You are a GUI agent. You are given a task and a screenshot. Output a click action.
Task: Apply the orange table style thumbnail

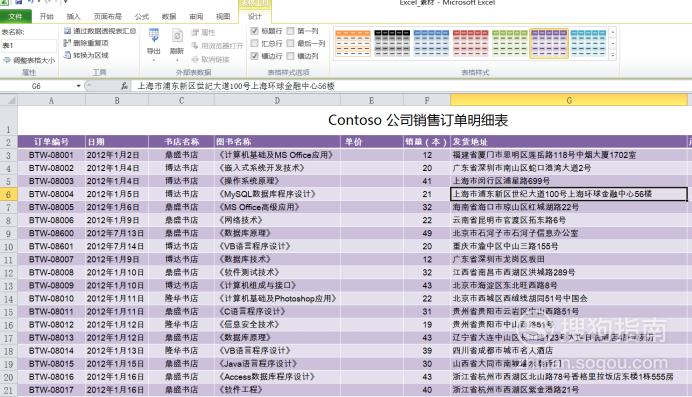tap(353, 43)
